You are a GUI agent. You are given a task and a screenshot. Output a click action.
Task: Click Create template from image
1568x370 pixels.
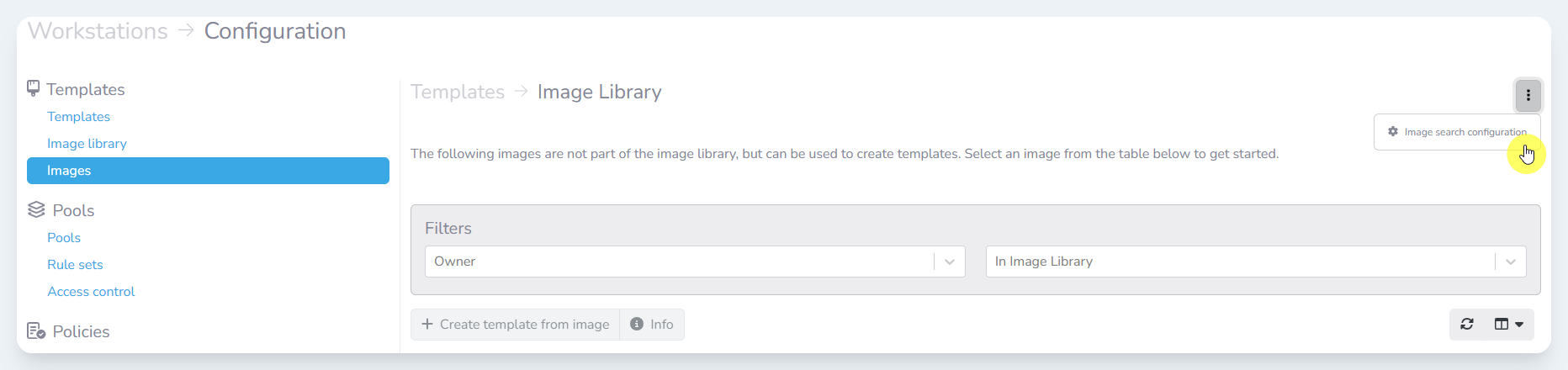click(515, 325)
